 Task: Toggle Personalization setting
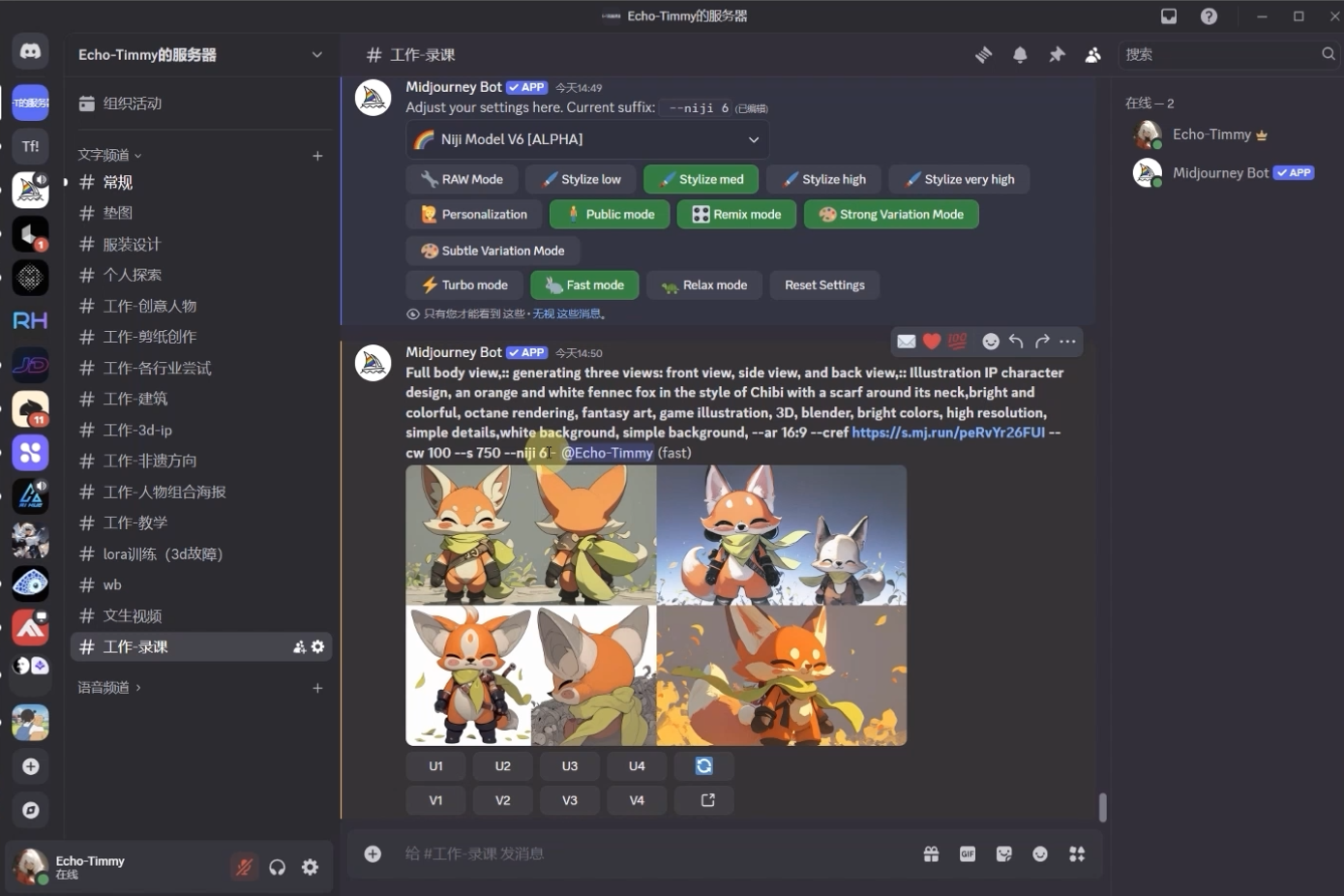point(474,214)
